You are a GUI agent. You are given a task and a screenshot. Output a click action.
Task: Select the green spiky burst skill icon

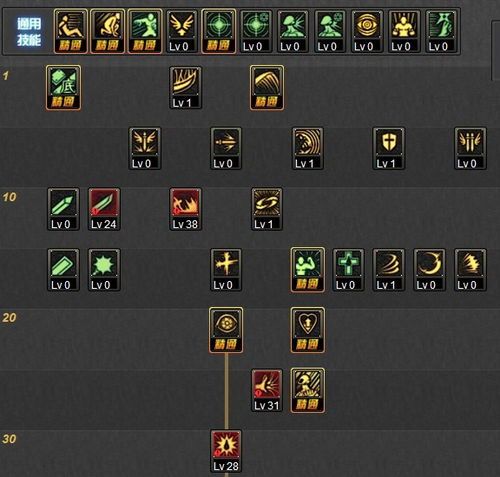(104, 270)
